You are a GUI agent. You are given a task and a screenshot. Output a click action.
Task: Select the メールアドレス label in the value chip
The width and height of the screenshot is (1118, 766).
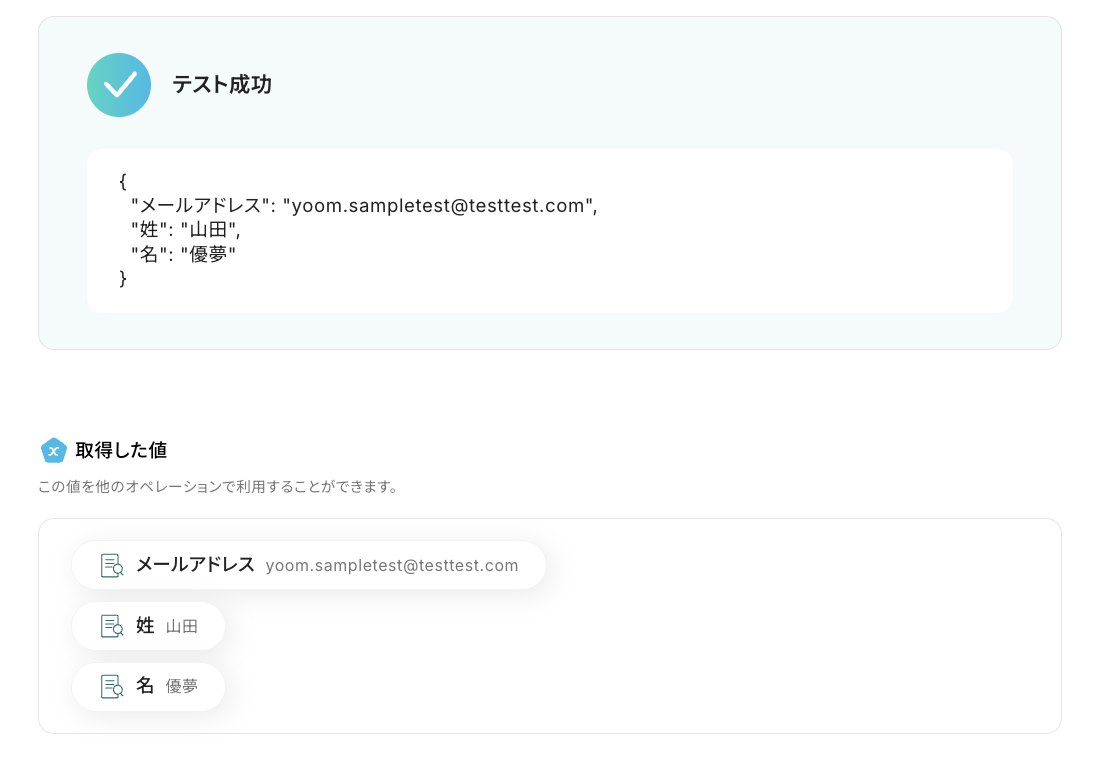tap(195, 565)
